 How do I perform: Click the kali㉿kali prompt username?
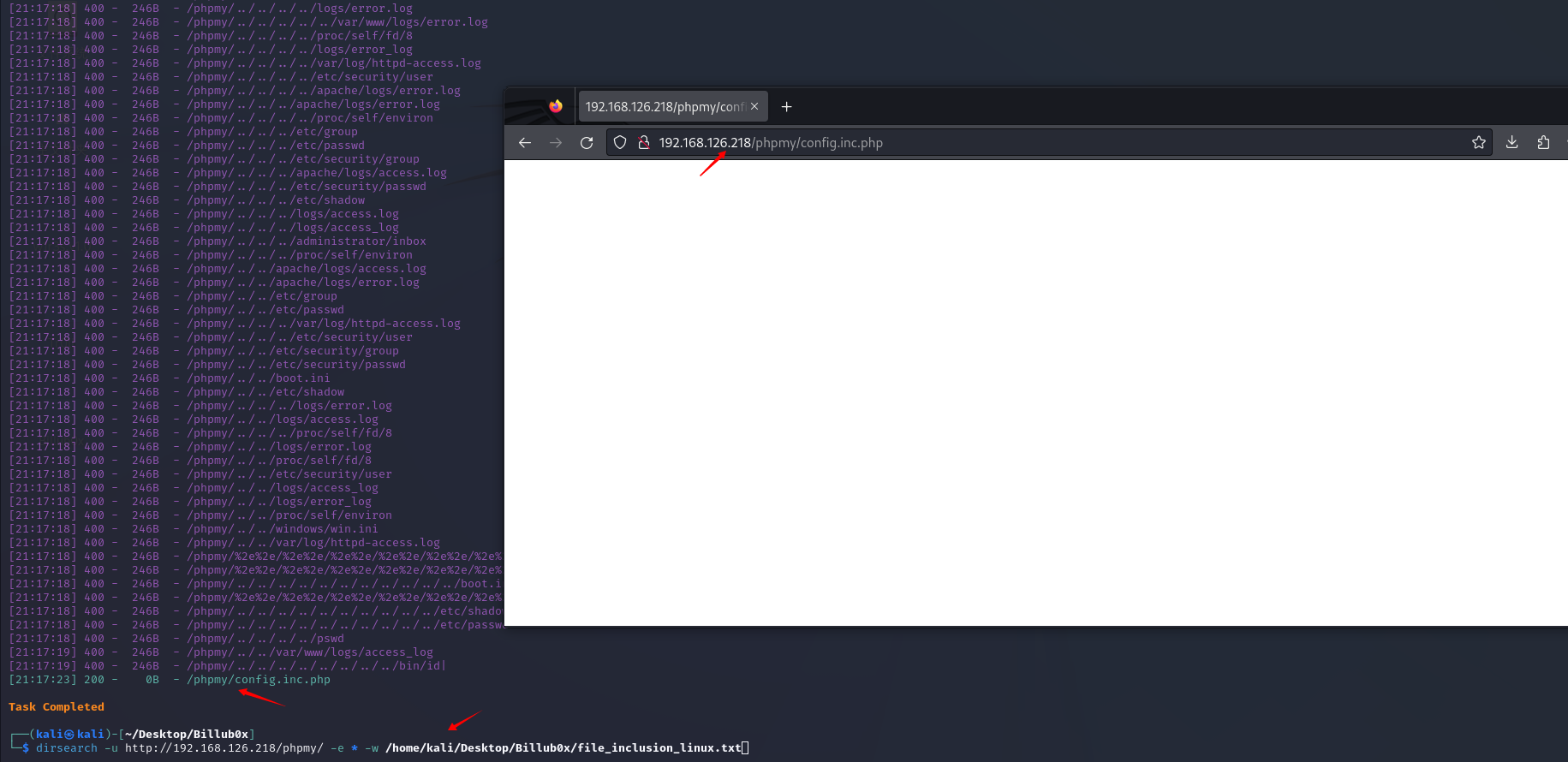click(x=70, y=735)
